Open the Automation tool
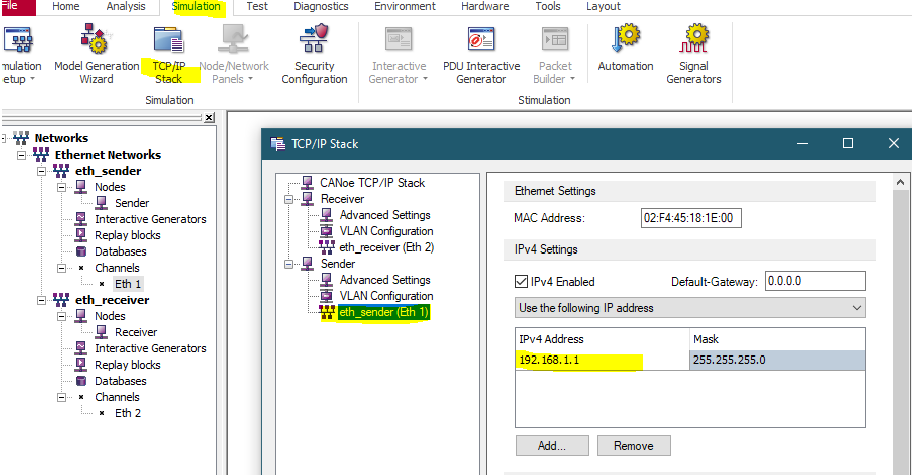912x476 pixels. 625,48
